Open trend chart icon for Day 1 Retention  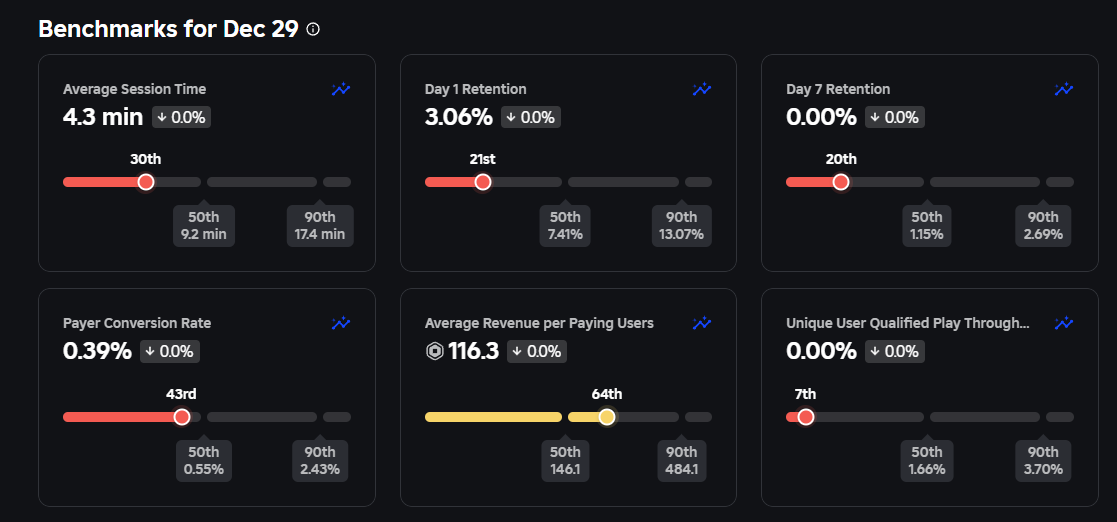(702, 89)
